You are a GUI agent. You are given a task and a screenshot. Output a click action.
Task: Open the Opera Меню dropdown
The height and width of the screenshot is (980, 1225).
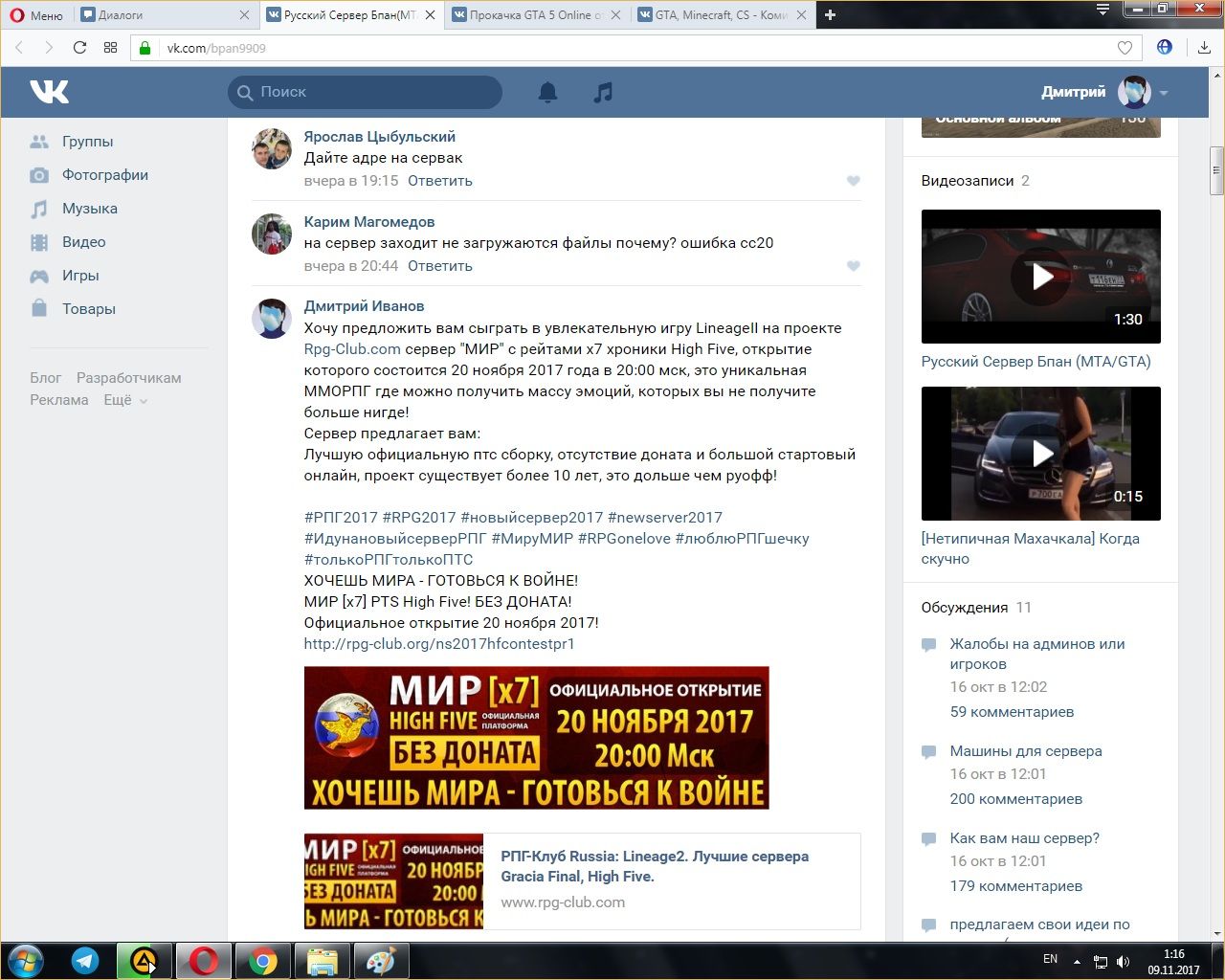pos(36,14)
